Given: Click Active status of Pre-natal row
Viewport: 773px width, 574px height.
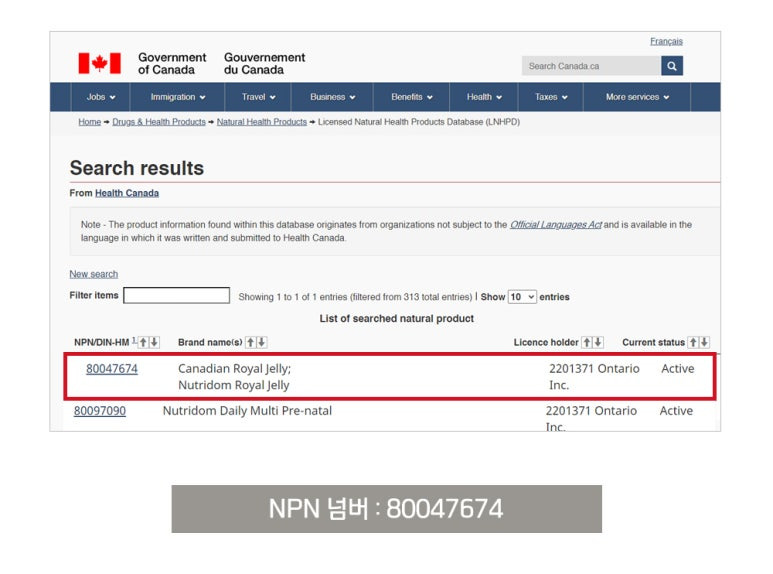Looking at the screenshot, I should [x=676, y=411].
